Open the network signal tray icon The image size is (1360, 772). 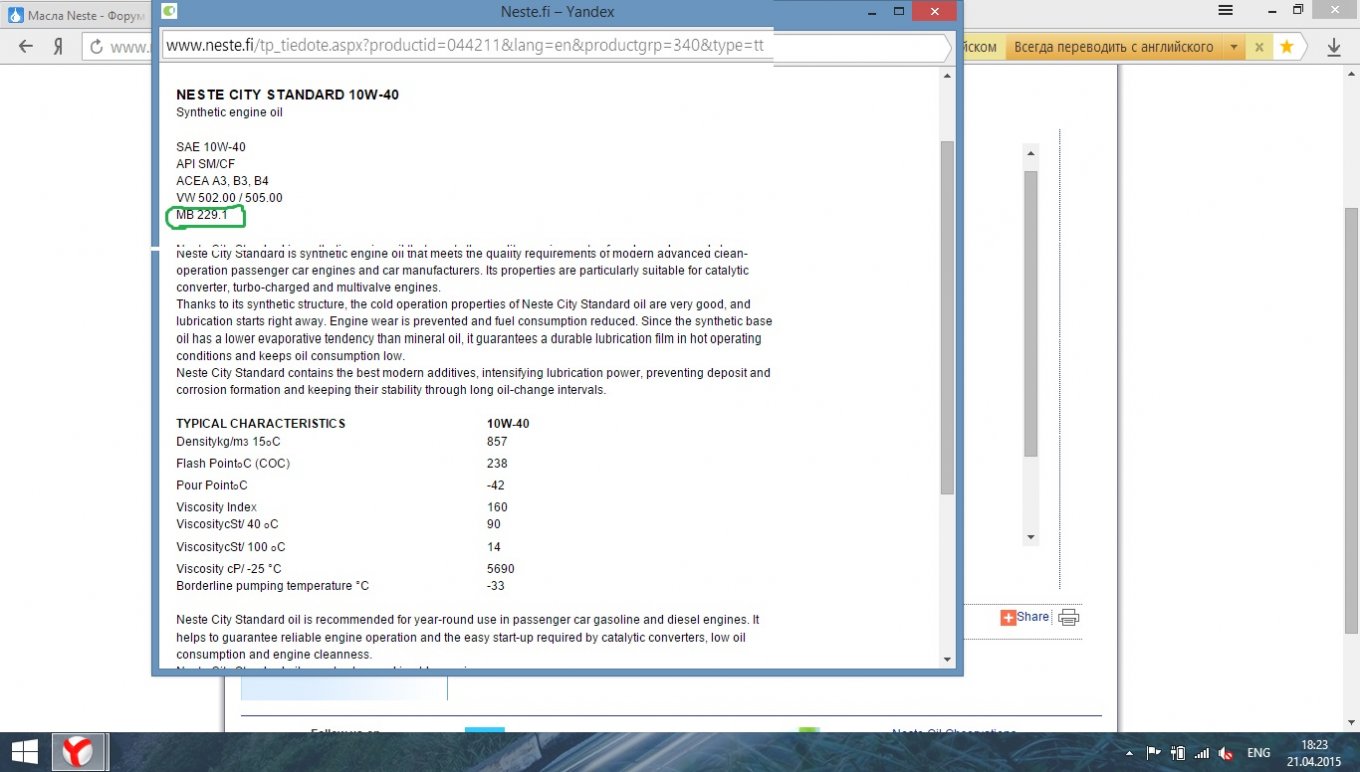pyautogui.click(x=1202, y=753)
